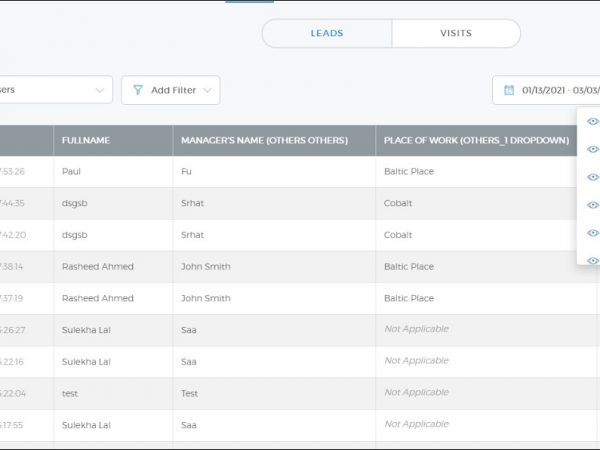Click the first Rasheed Ahmed row

[97, 267]
